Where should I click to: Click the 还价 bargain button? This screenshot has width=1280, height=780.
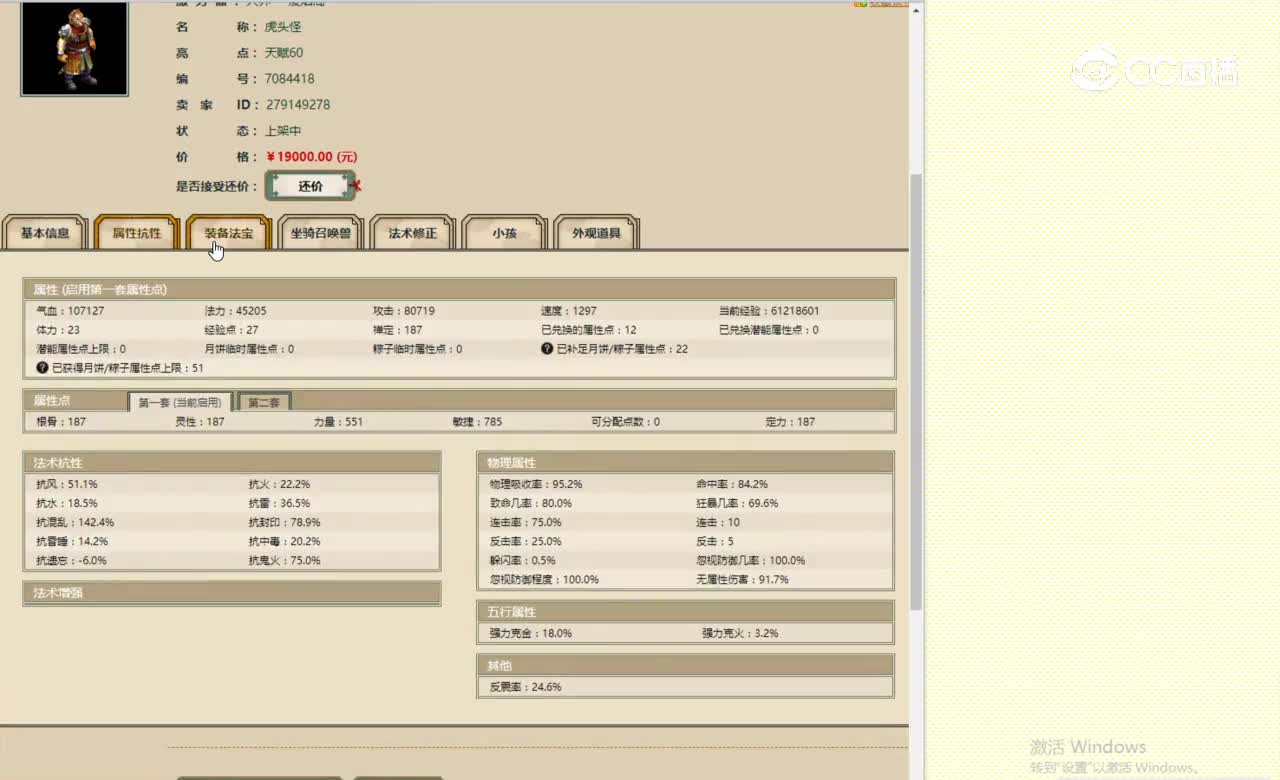pos(311,186)
